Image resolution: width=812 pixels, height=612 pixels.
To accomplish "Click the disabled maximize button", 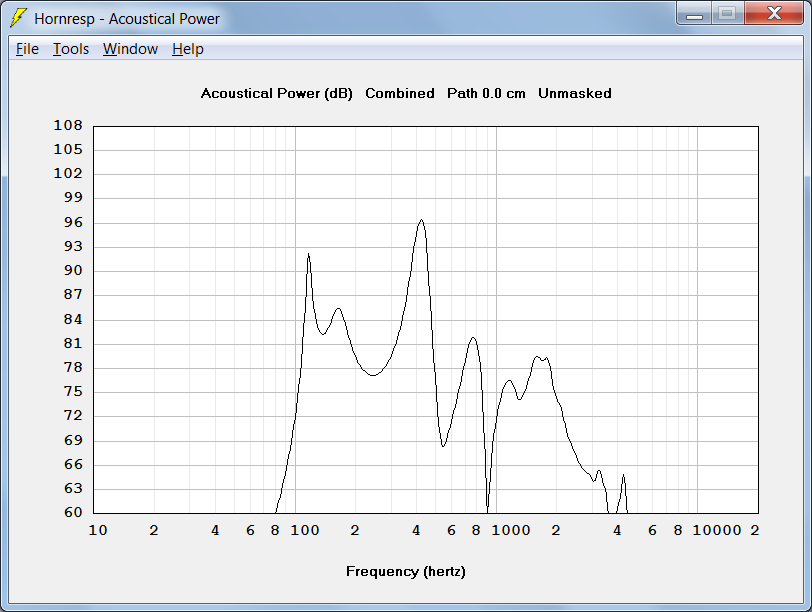I will pyautogui.click(x=728, y=13).
